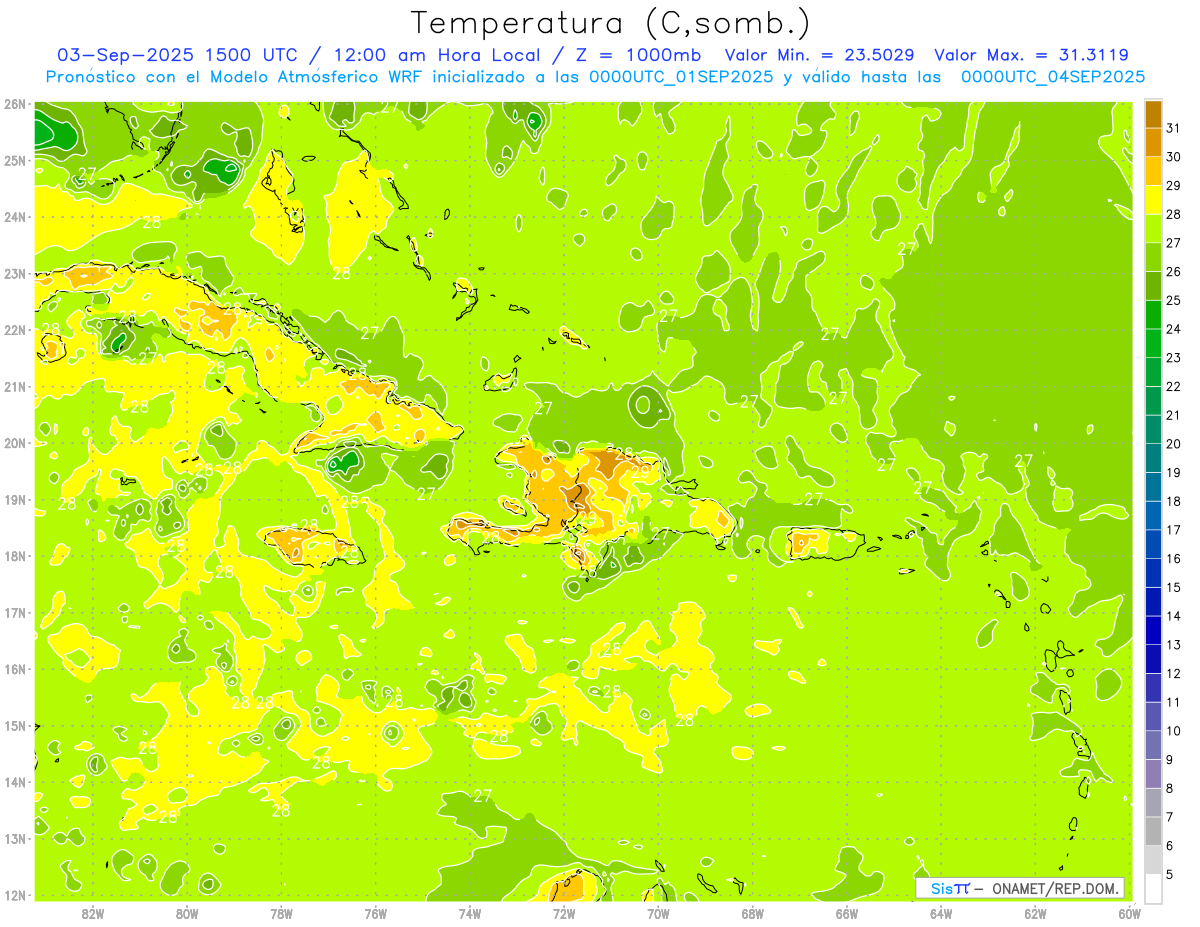Viewport: 1200px width, 927px height.
Task: Click the Valor Max. = 31.3119 value
Action: coord(1032,55)
